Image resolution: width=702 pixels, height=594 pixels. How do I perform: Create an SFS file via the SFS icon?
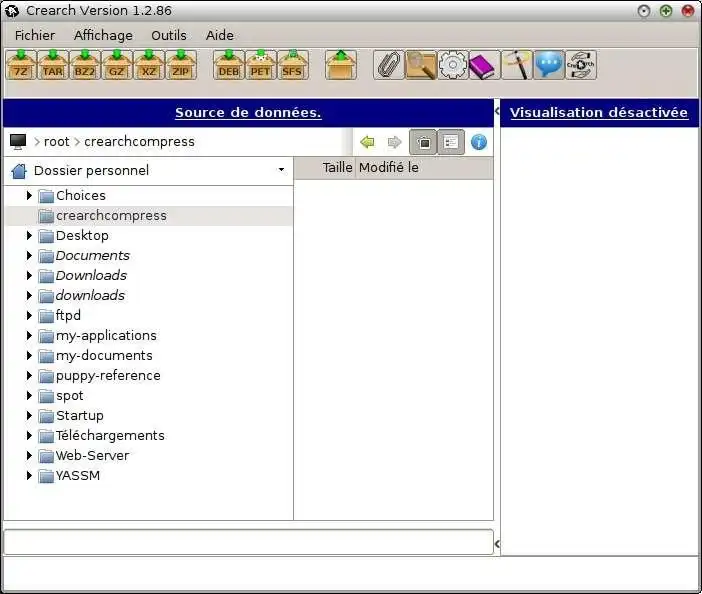(x=293, y=65)
